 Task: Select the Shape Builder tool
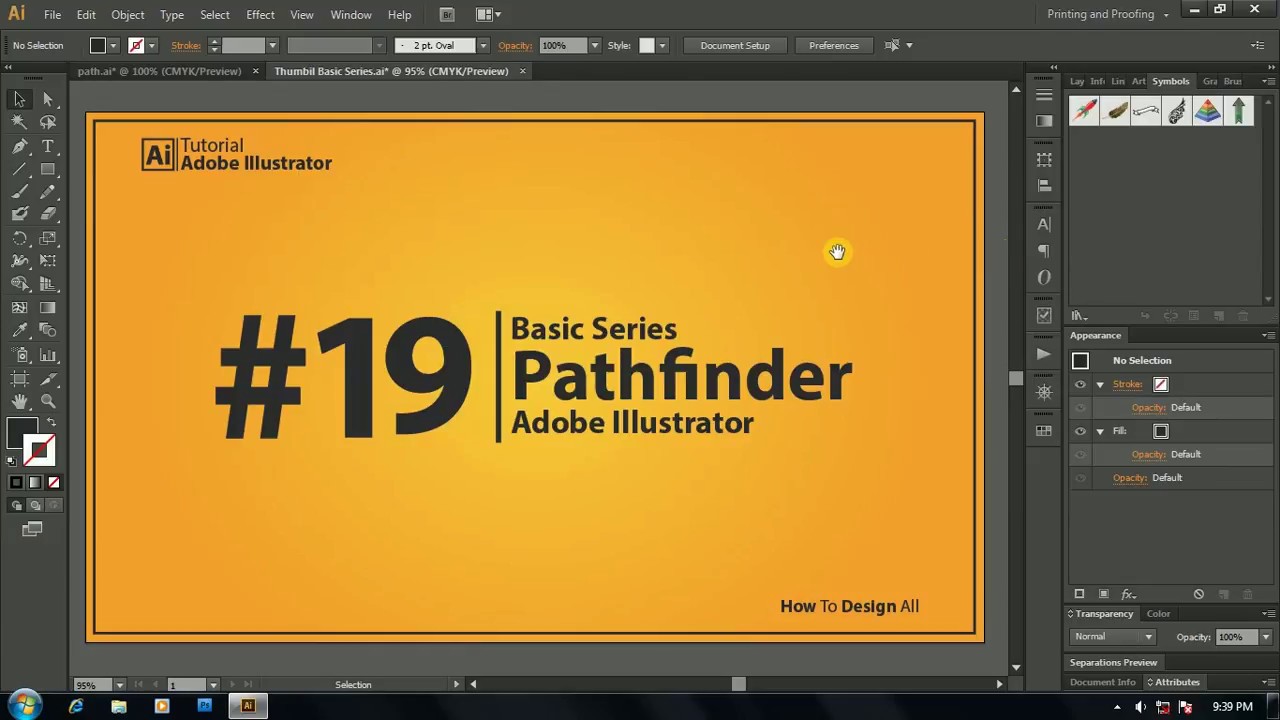point(19,284)
